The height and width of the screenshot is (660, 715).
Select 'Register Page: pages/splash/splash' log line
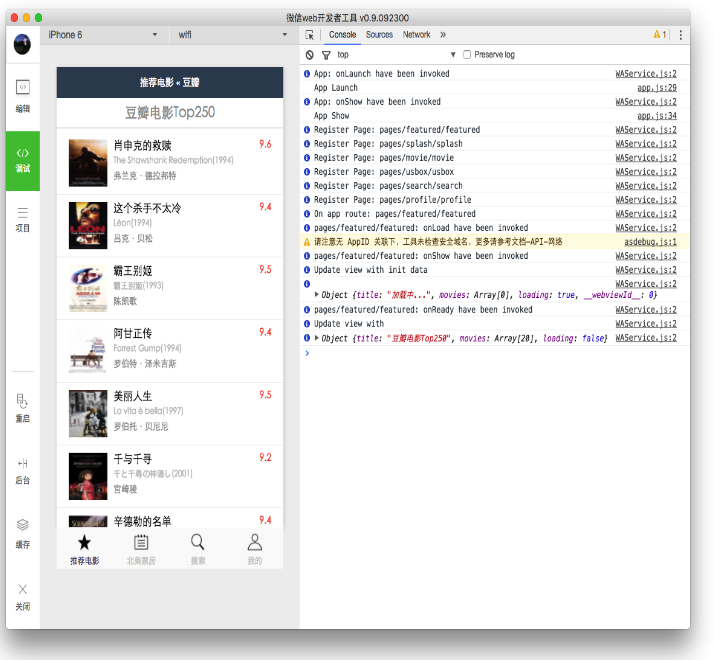[x=388, y=144]
